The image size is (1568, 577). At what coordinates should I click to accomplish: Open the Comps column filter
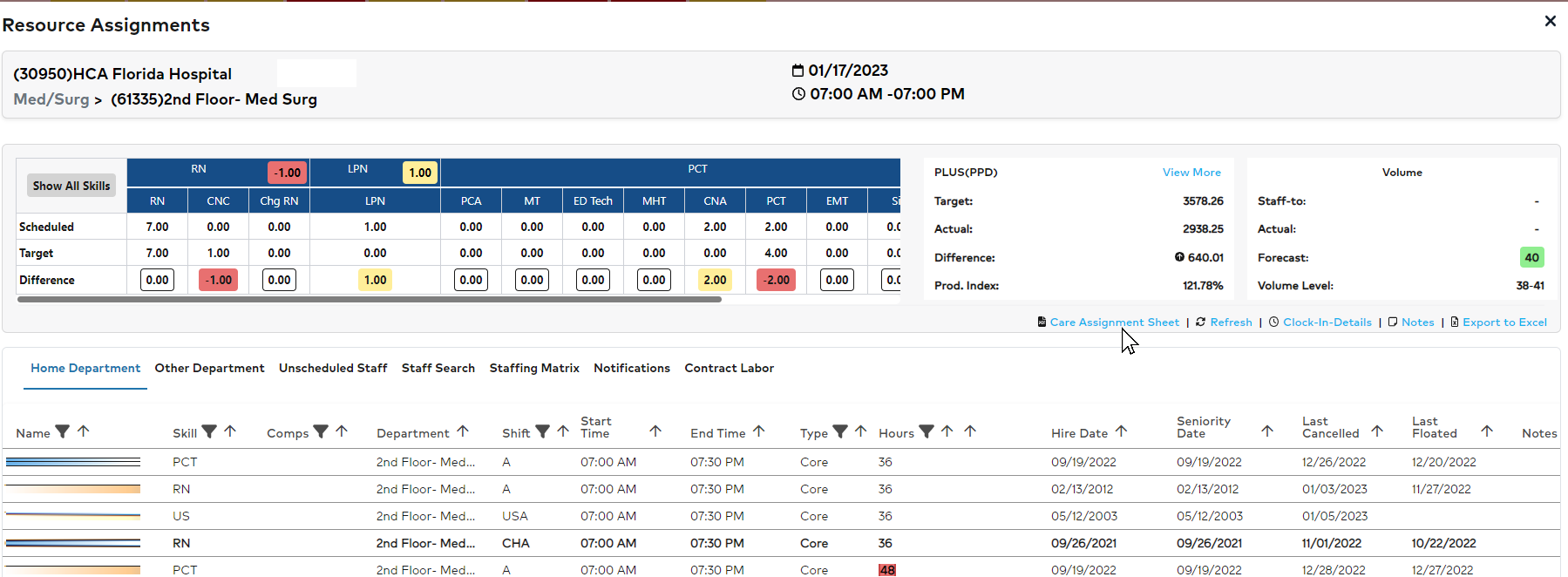coord(321,431)
